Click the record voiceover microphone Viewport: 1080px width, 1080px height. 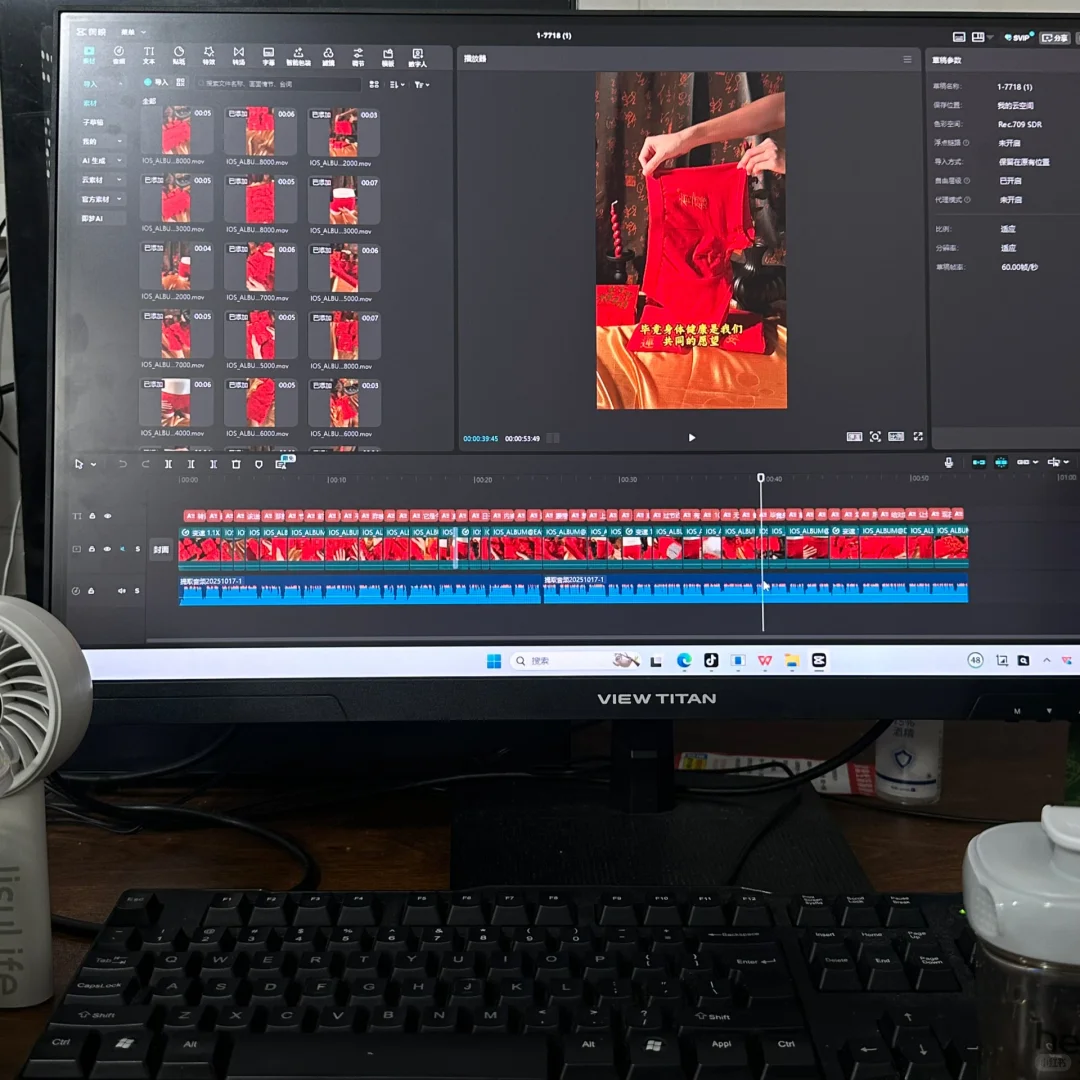coord(948,463)
